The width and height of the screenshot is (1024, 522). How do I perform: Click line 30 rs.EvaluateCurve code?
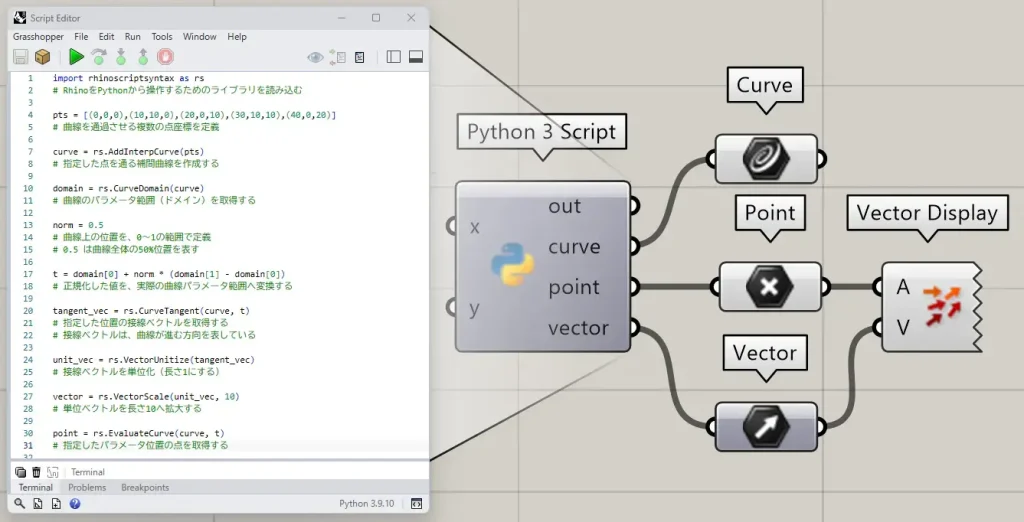click(x=138, y=433)
